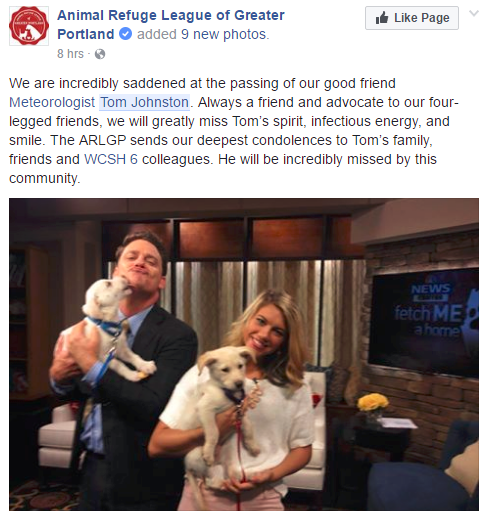This screenshot has height=513, width=489.
Task: Open the Meteorologist tagged link
Action: coord(52,102)
